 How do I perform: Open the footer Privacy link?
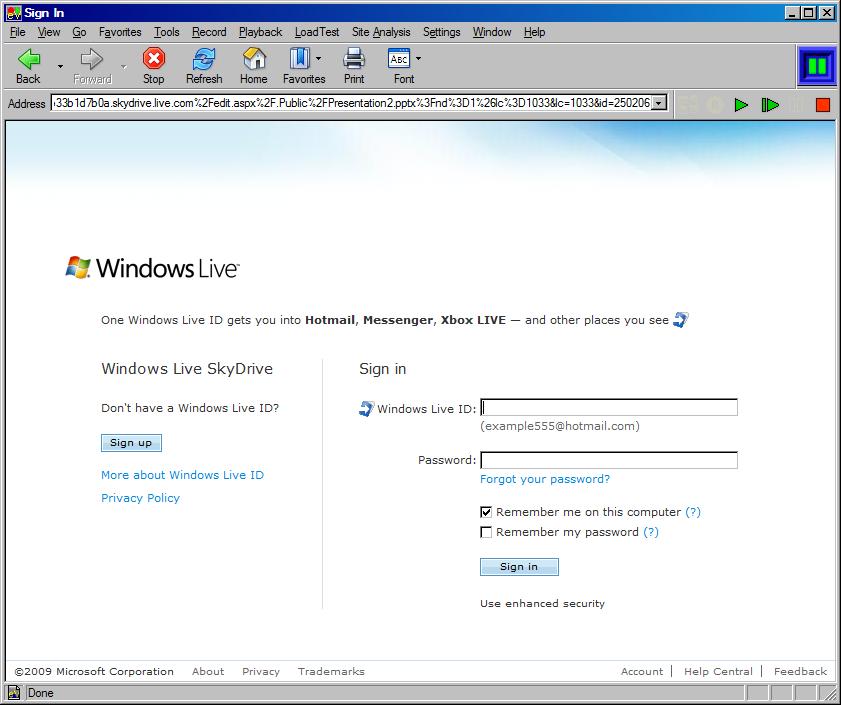click(261, 671)
